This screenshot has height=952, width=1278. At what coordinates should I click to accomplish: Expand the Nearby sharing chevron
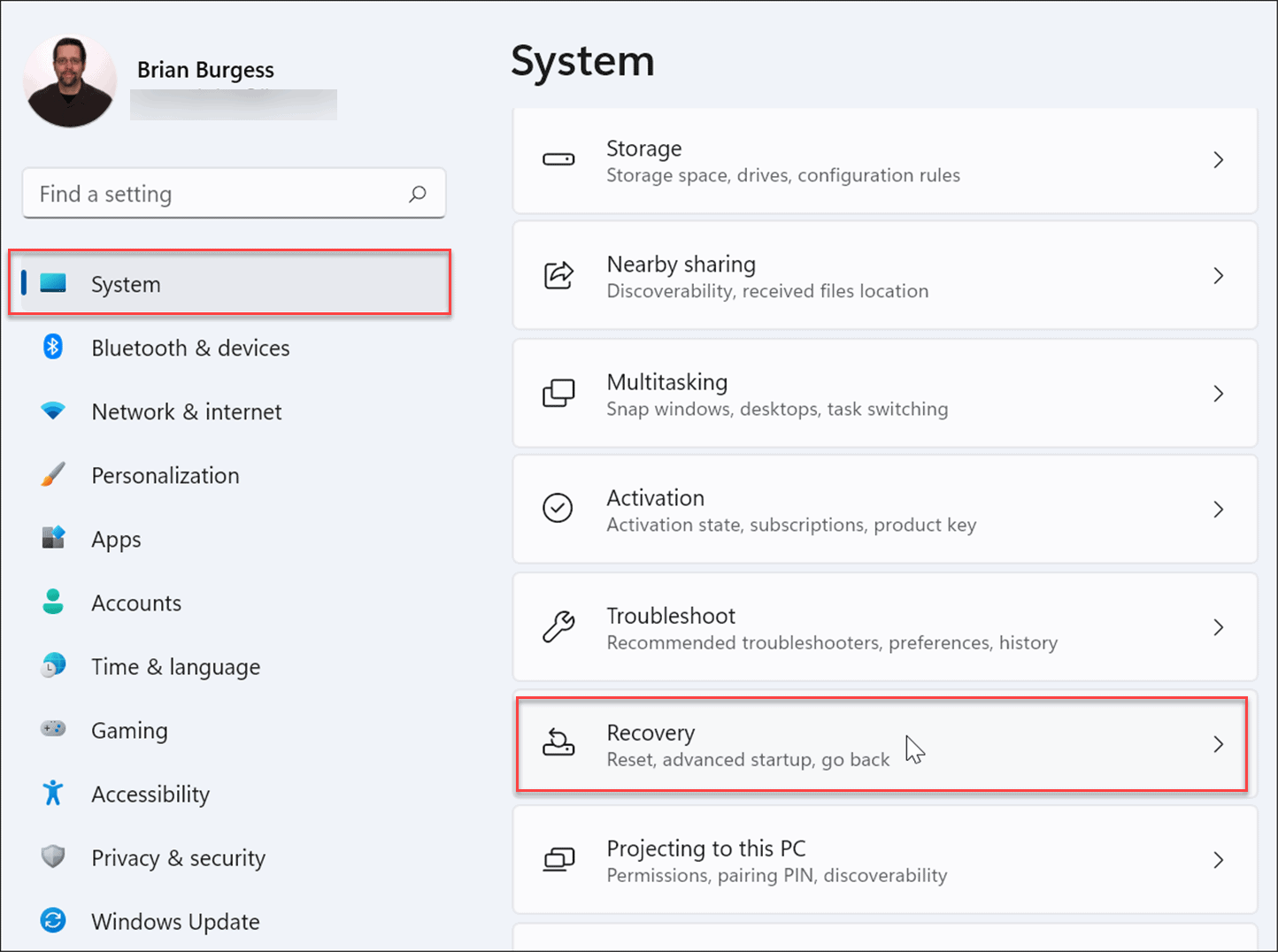click(x=1219, y=276)
